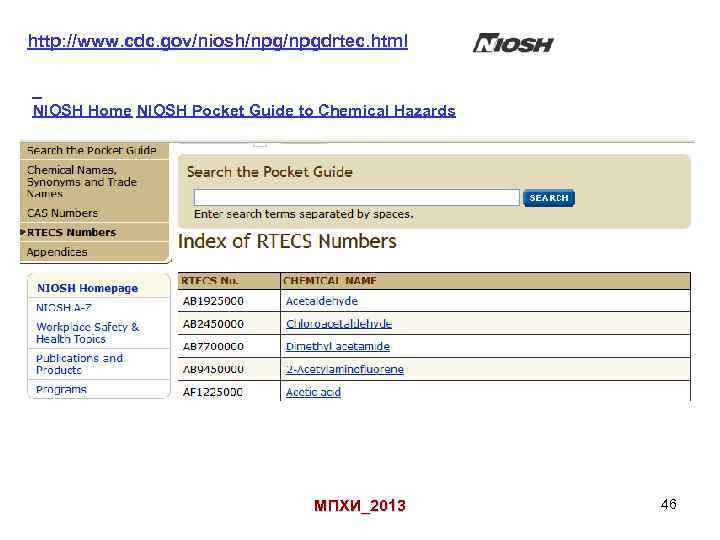Open Workplace Safety & Health Topics
The image size is (720, 540).
88,333
